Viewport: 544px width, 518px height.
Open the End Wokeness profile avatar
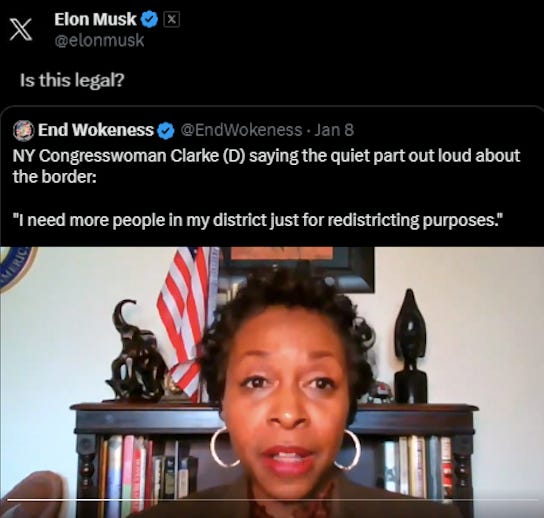[x=24, y=130]
